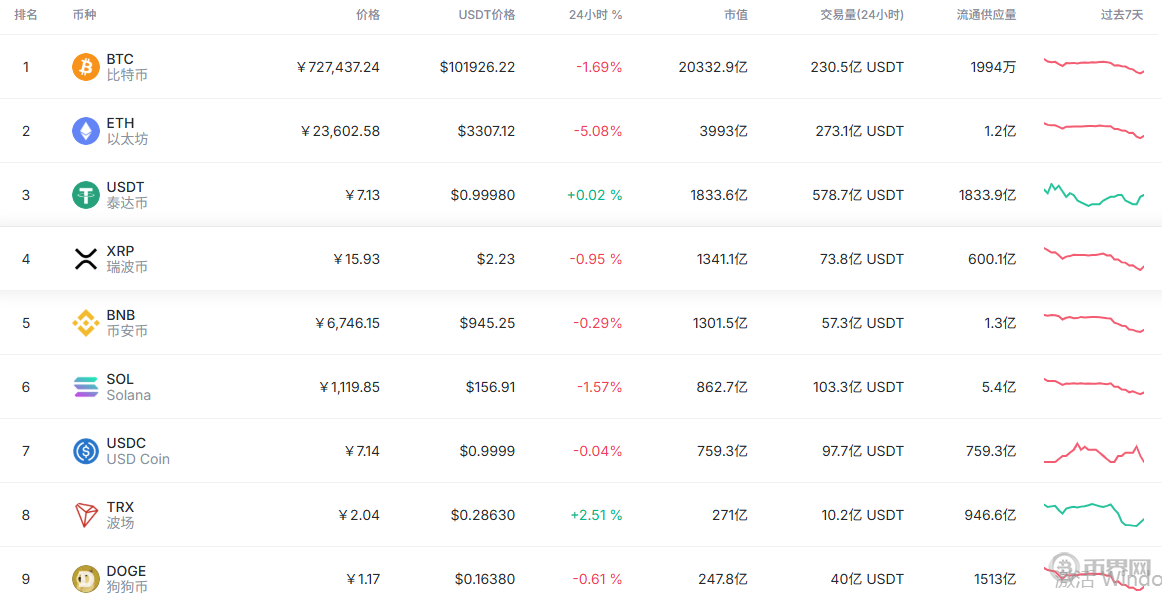Sort by 价格 column header
Image resolution: width=1162 pixels, height=595 pixels.
[x=368, y=15]
